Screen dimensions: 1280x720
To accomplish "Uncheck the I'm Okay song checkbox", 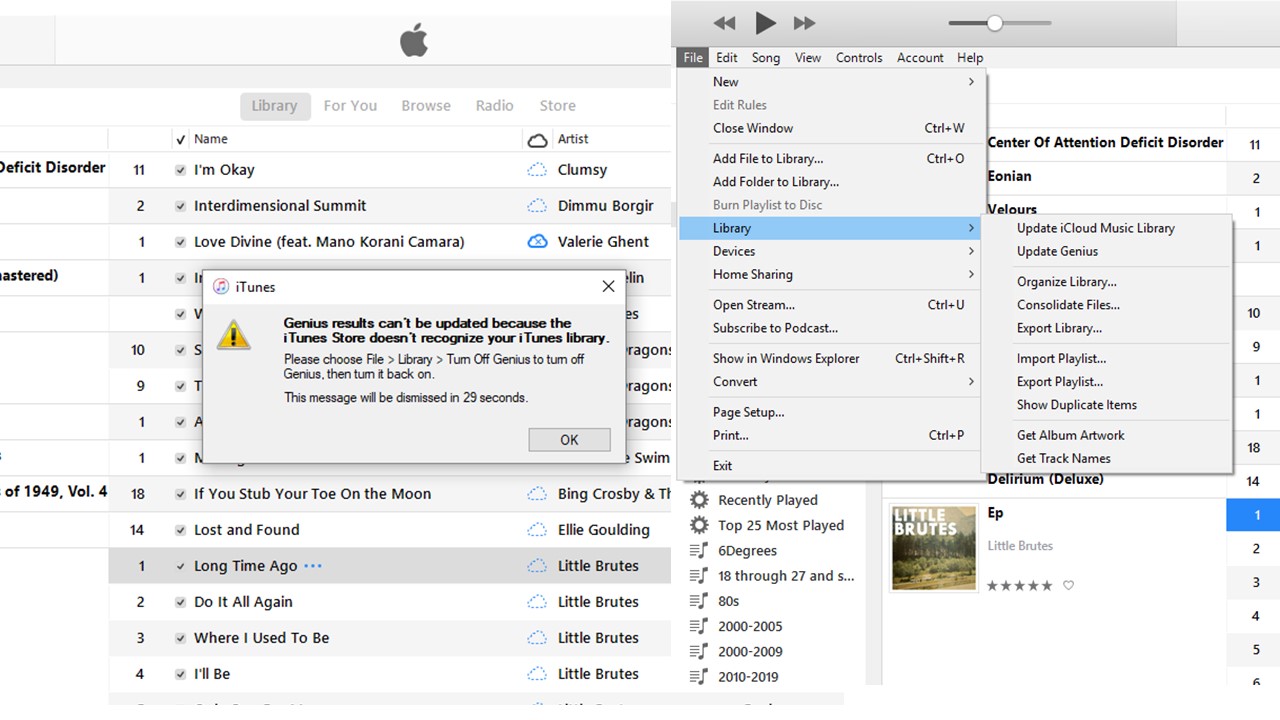I will click(181, 170).
